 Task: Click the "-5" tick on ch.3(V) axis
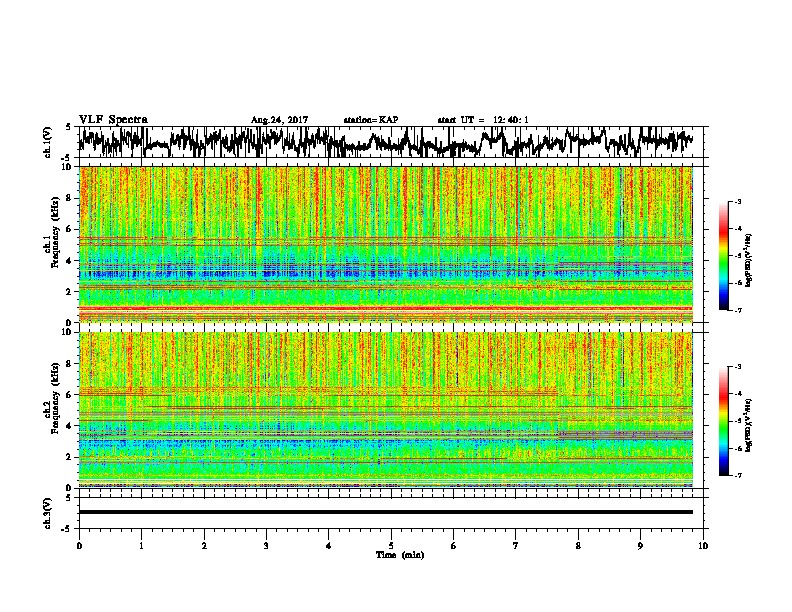tap(67, 529)
